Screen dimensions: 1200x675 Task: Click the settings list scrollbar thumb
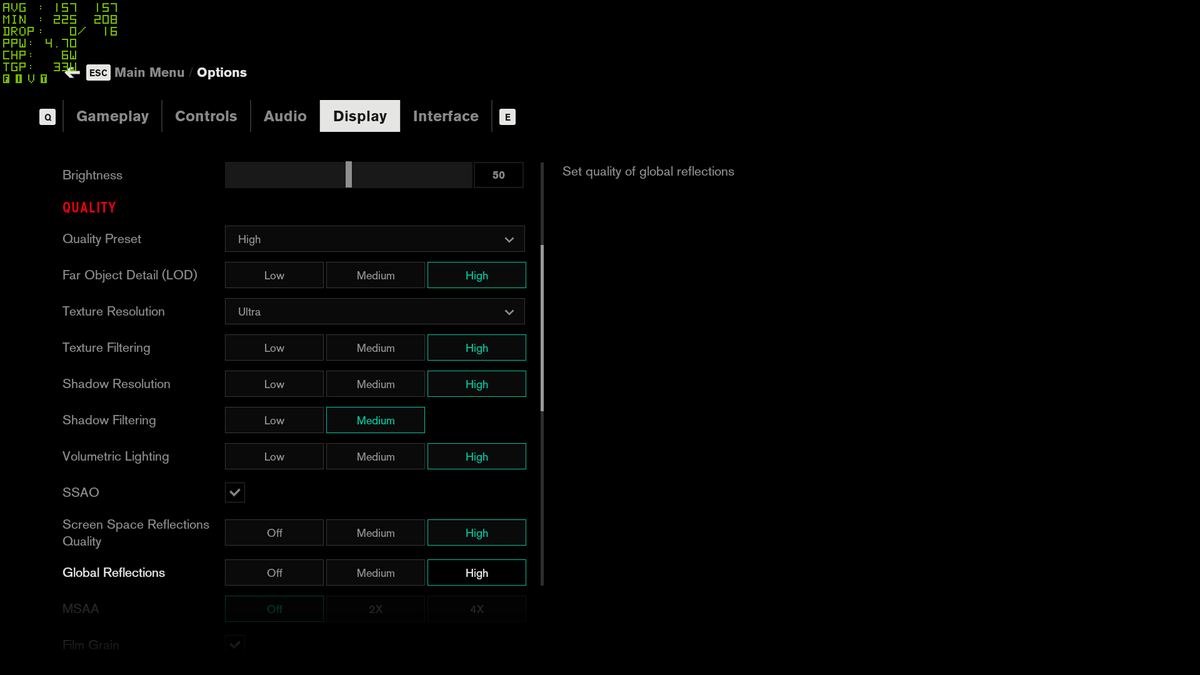click(542, 328)
